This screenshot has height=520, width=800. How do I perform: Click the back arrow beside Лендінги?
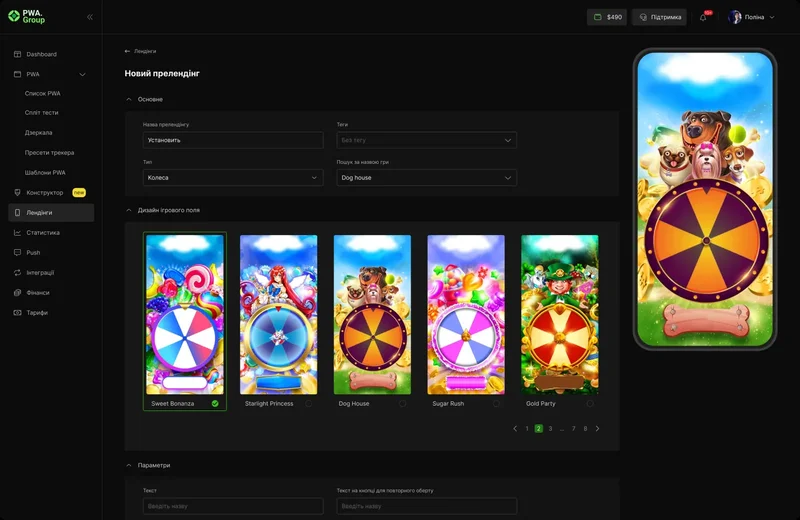coord(128,51)
